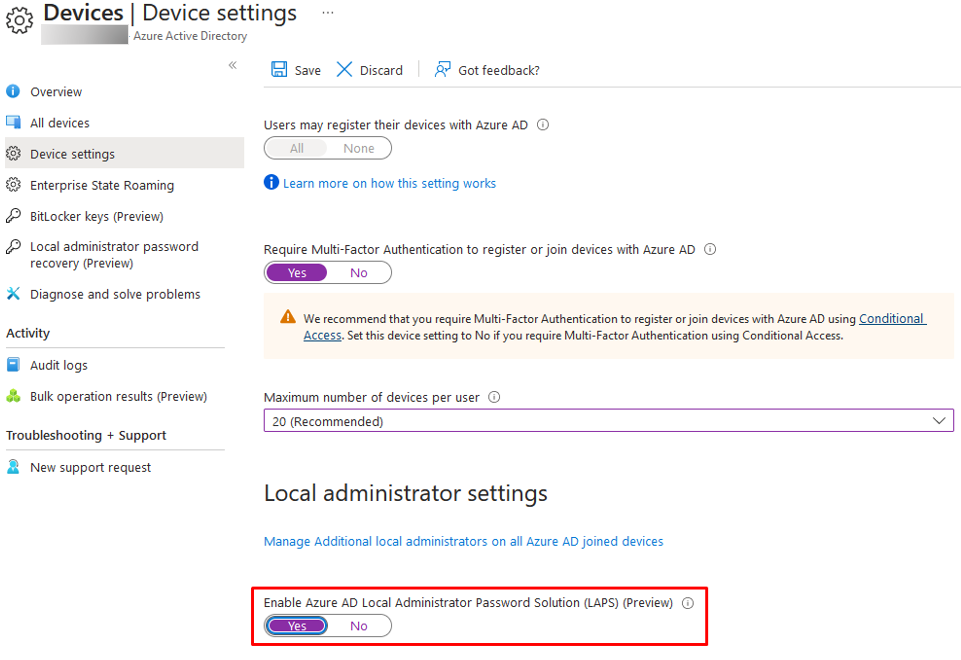
Task: Open the Maximum number of devices dropdown
Action: pyautogui.click(x=609, y=420)
